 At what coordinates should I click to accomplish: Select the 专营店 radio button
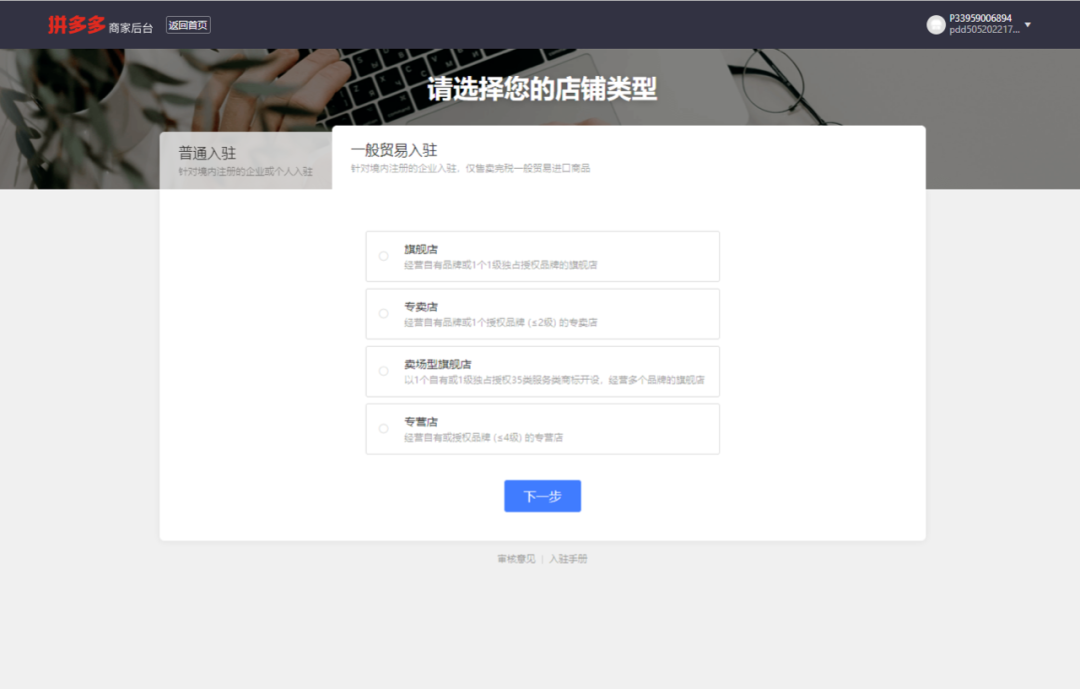[382, 428]
